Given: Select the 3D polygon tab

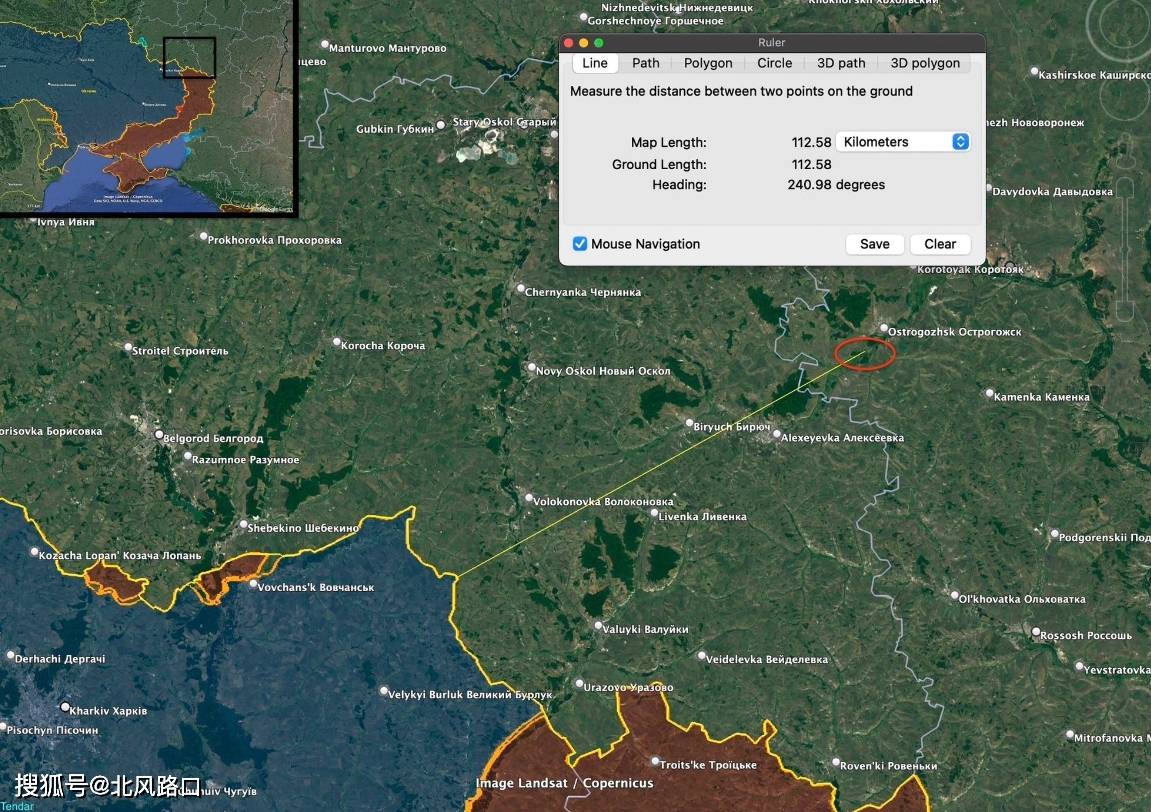Looking at the screenshot, I should [x=925, y=63].
